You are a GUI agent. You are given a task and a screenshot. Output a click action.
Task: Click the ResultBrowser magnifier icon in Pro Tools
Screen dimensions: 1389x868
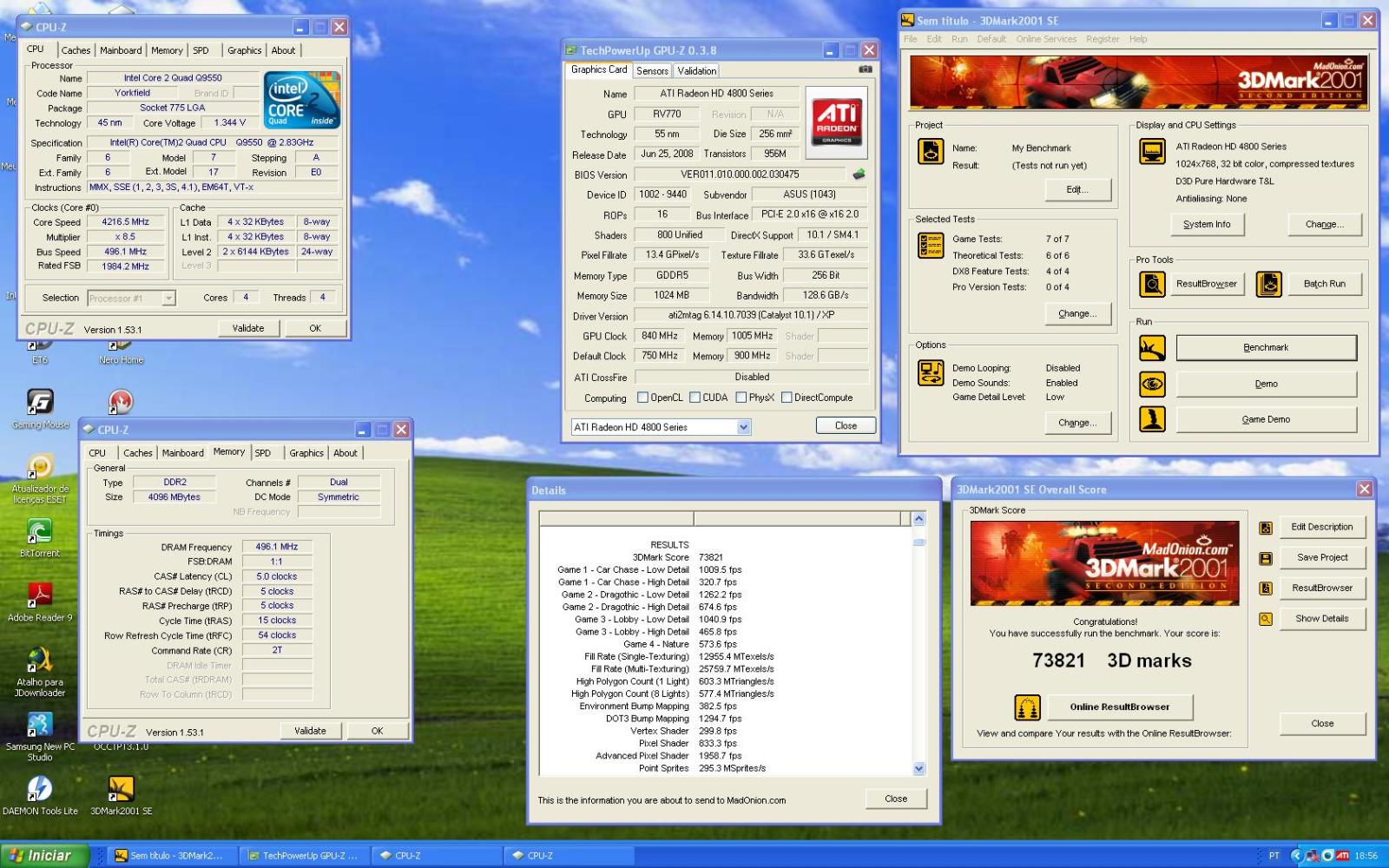coord(1152,284)
